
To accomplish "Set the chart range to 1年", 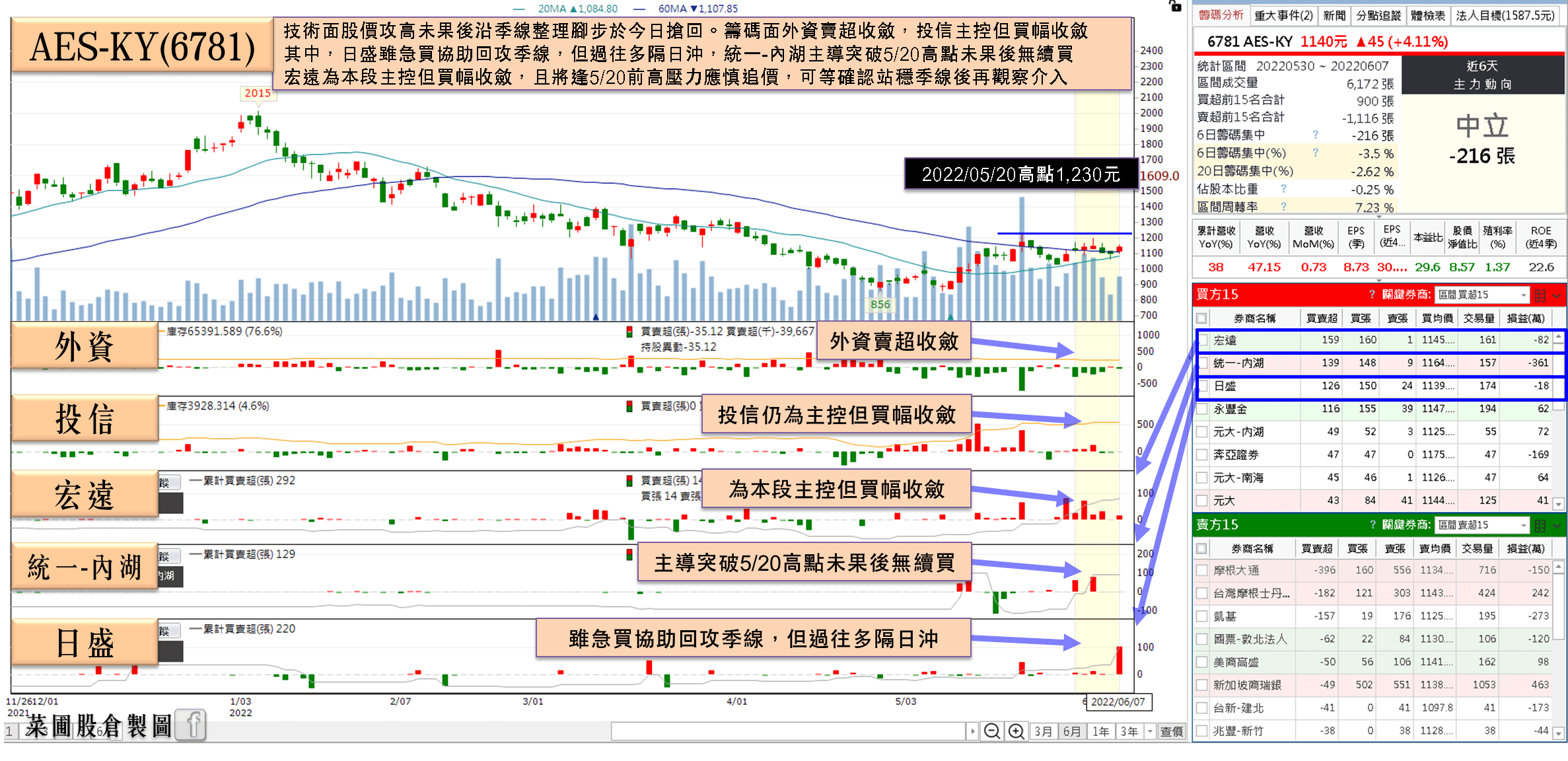I will coord(1100,731).
